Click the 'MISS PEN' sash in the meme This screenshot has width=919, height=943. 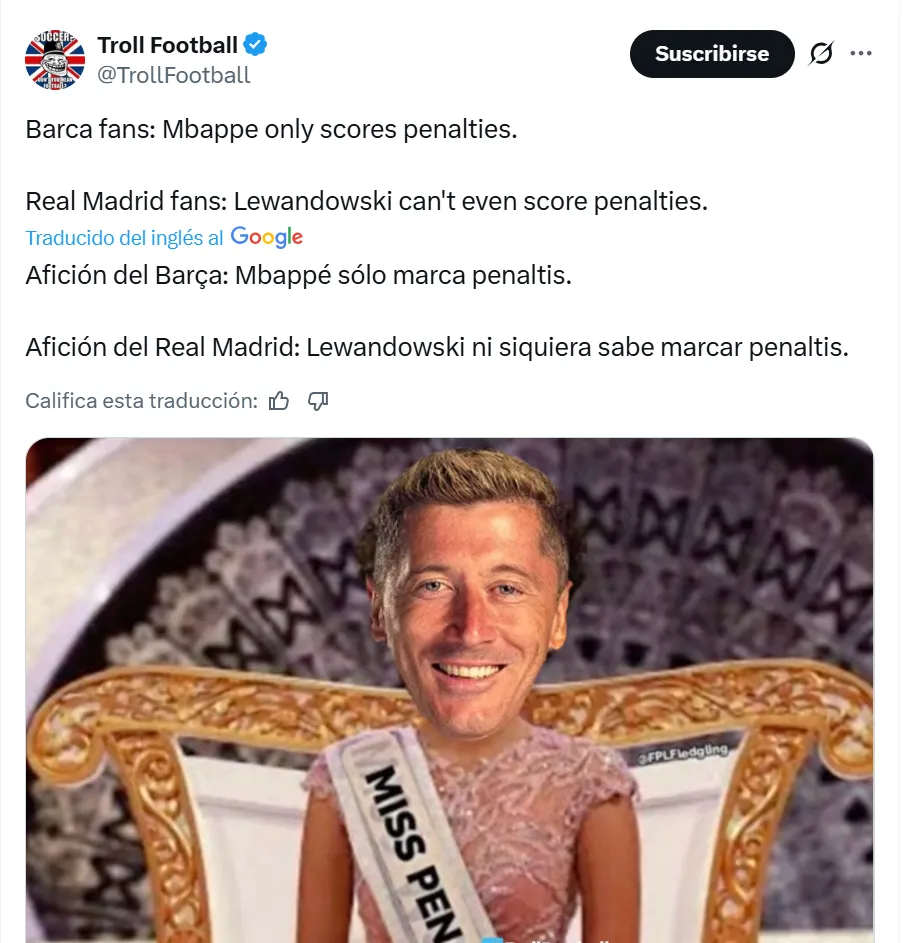pyautogui.click(x=412, y=842)
